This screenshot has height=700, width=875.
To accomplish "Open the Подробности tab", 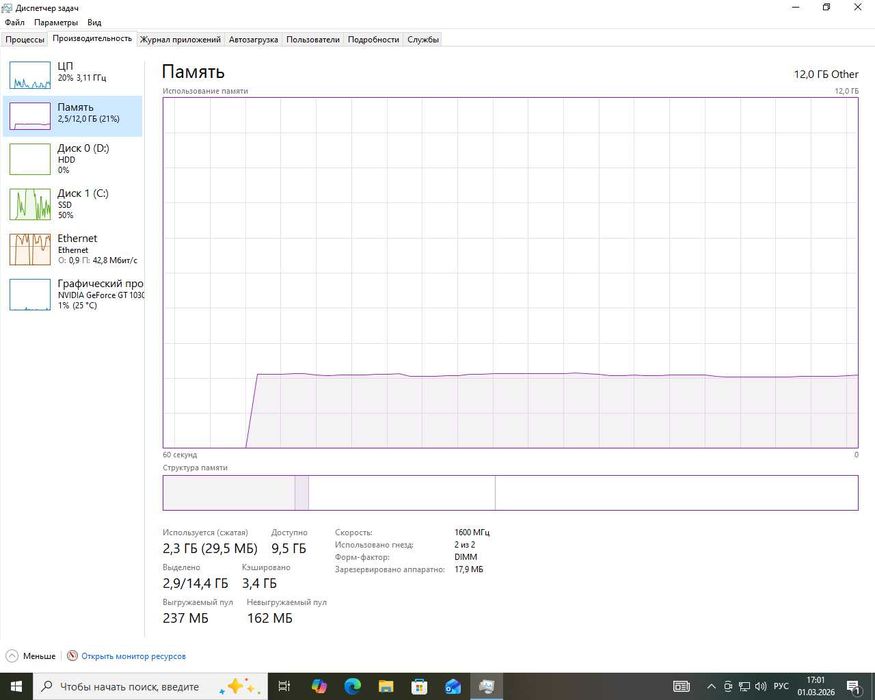I will pos(373,40).
